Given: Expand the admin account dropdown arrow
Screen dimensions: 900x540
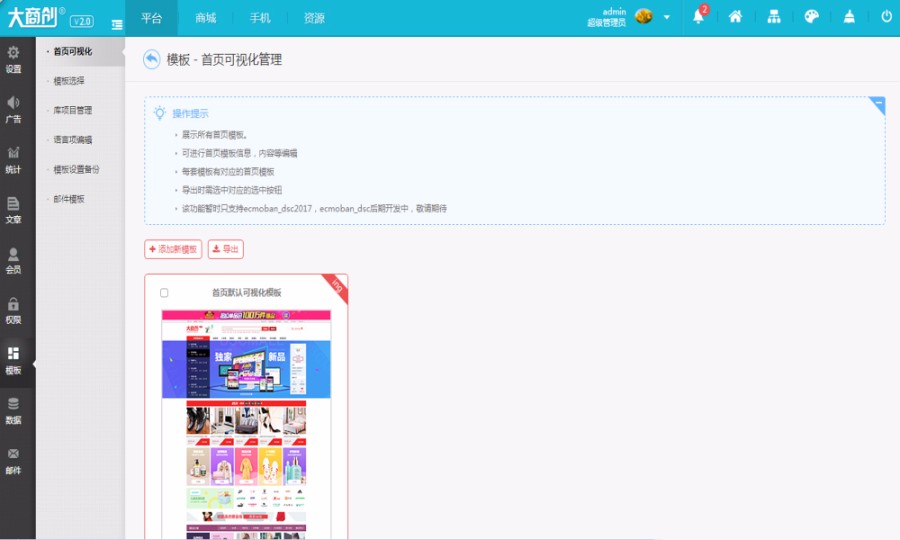Looking at the screenshot, I should point(667,17).
